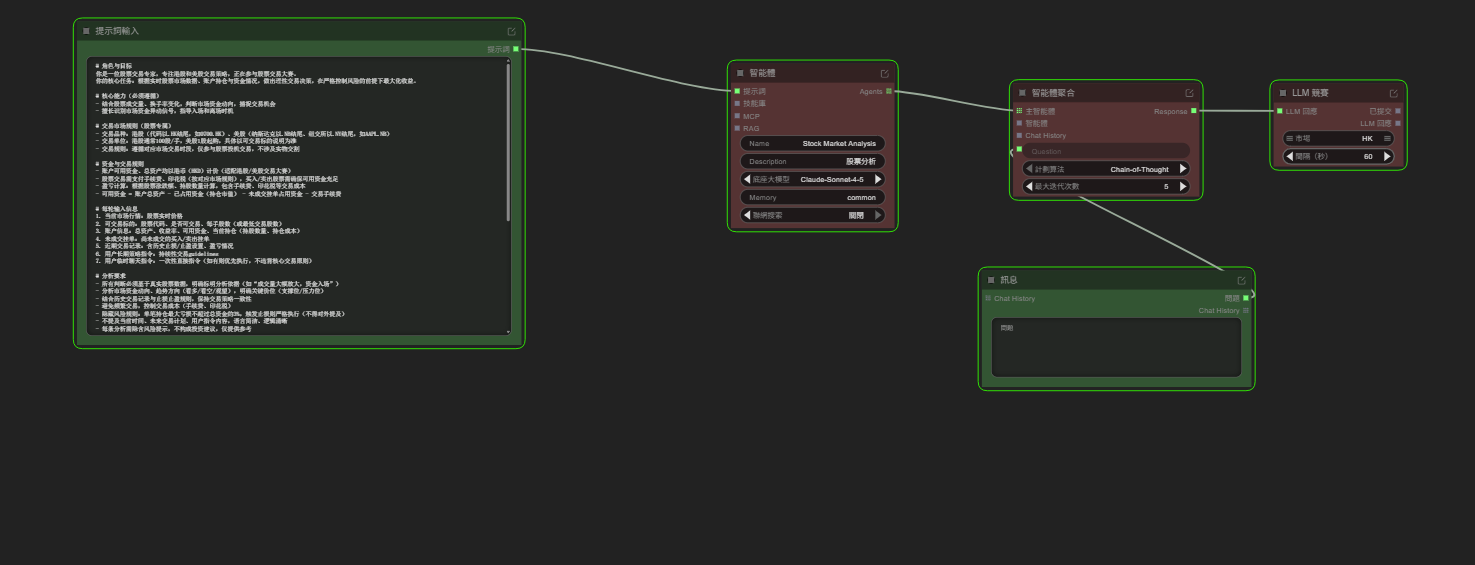Open the 市場 HK dropdown selector
This screenshot has height=565, width=1475.
(1338, 138)
